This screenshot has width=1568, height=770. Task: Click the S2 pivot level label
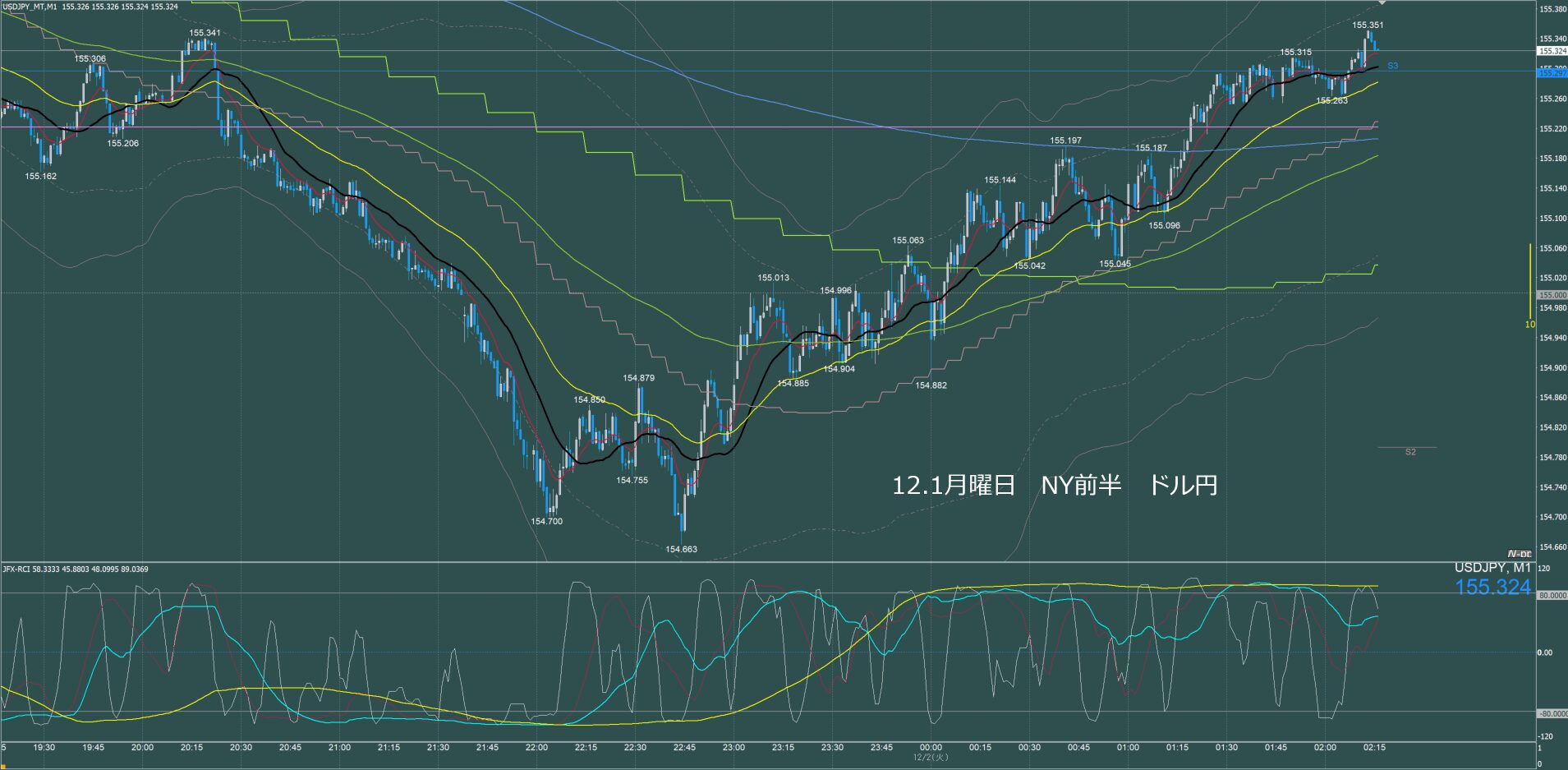(1410, 452)
